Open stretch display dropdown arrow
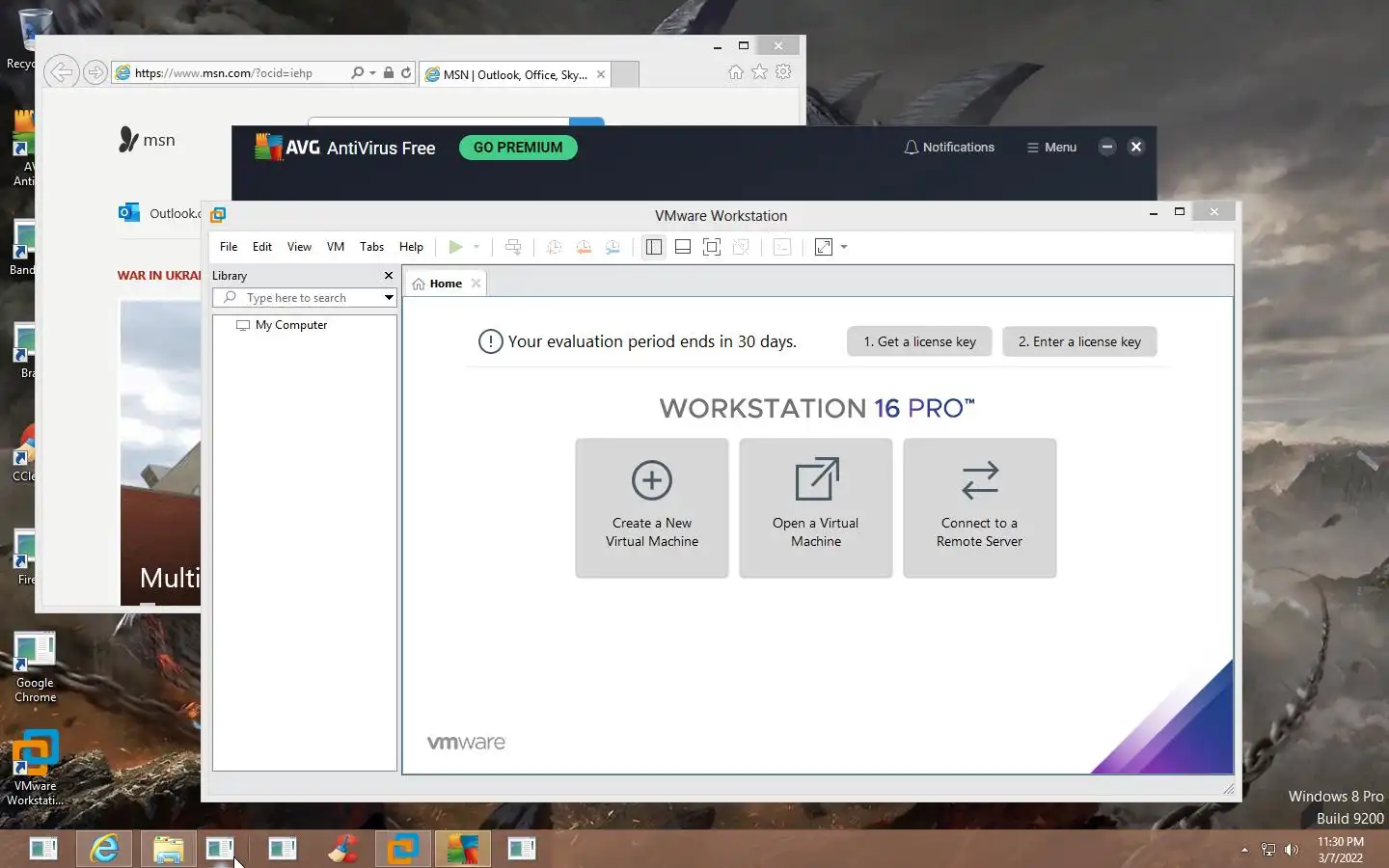1389x868 pixels. [844, 247]
